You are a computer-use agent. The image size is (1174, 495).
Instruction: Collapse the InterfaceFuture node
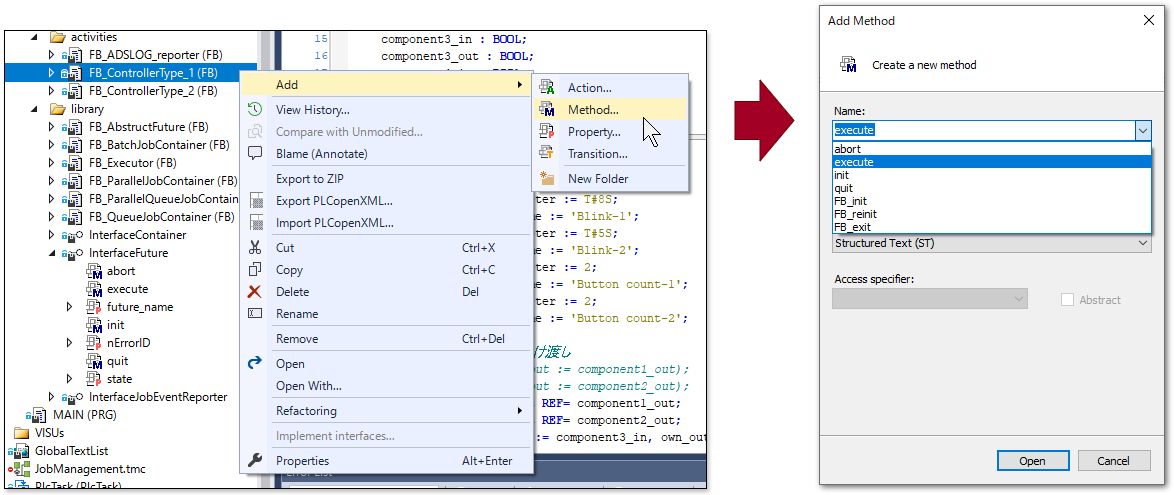(52, 253)
